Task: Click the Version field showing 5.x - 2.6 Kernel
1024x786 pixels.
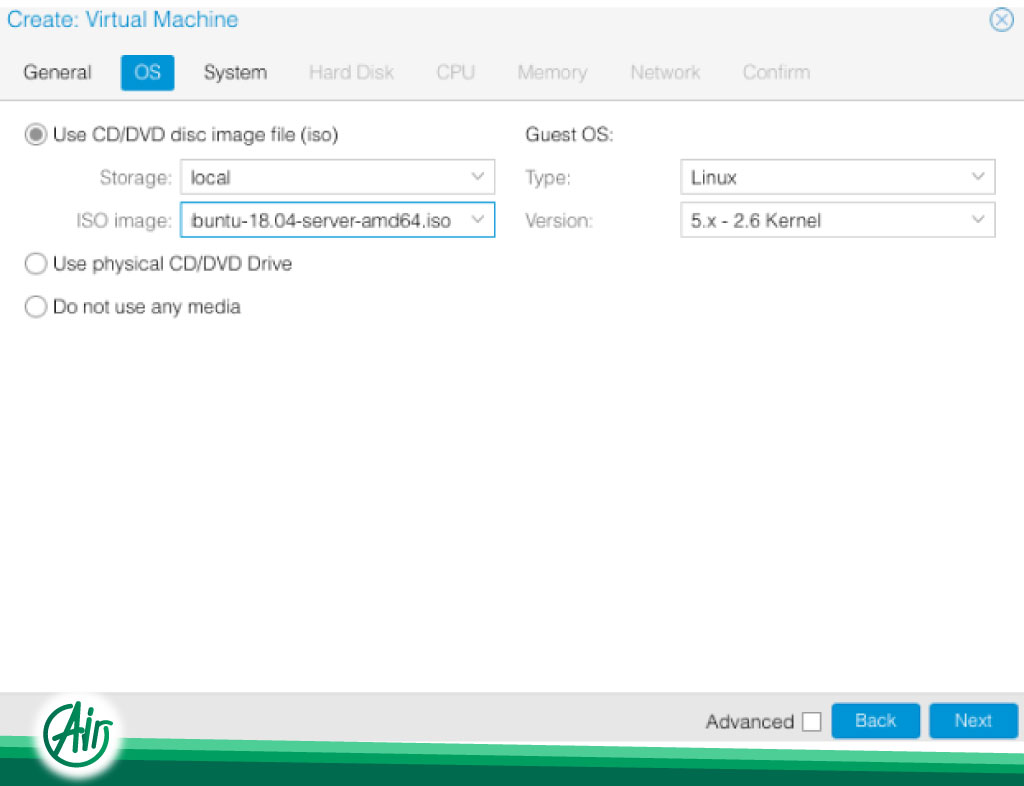Action: pyautogui.click(x=838, y=220)
